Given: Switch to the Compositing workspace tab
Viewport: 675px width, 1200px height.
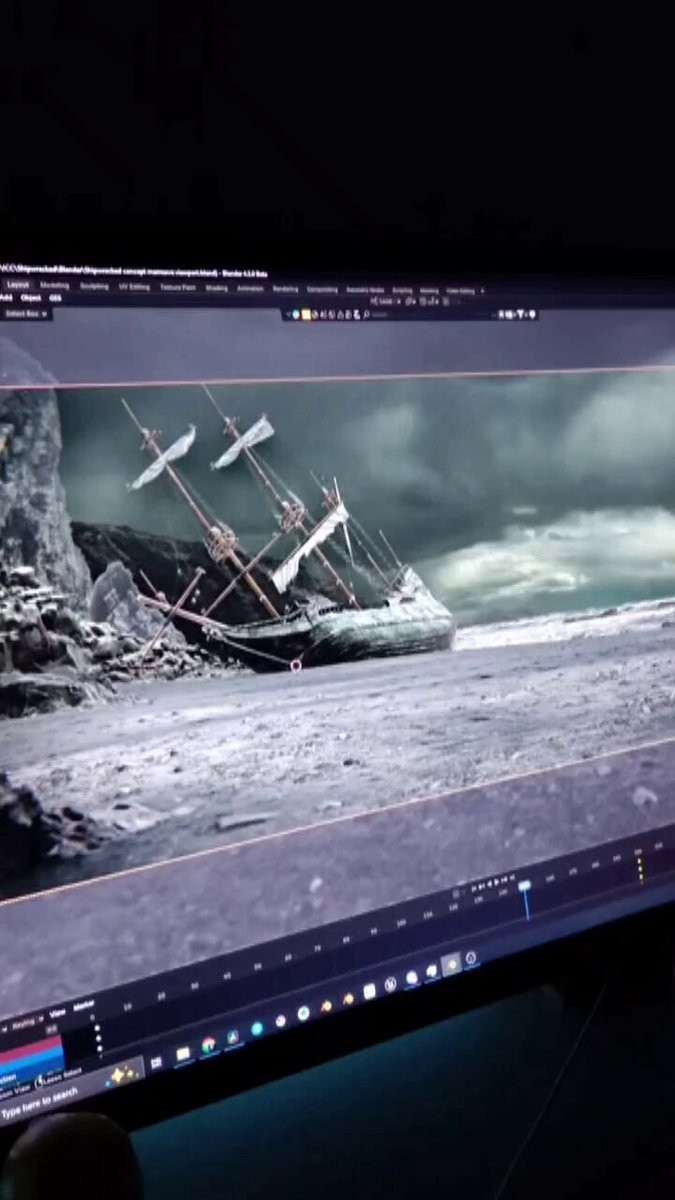Looking at the screenshot, I should 322,290.
